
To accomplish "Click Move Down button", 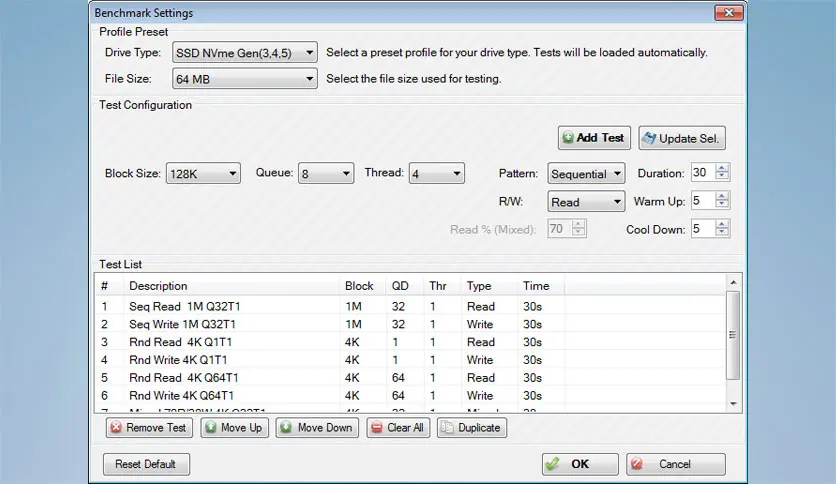I will pyautogui.click(x=317, y=427).
